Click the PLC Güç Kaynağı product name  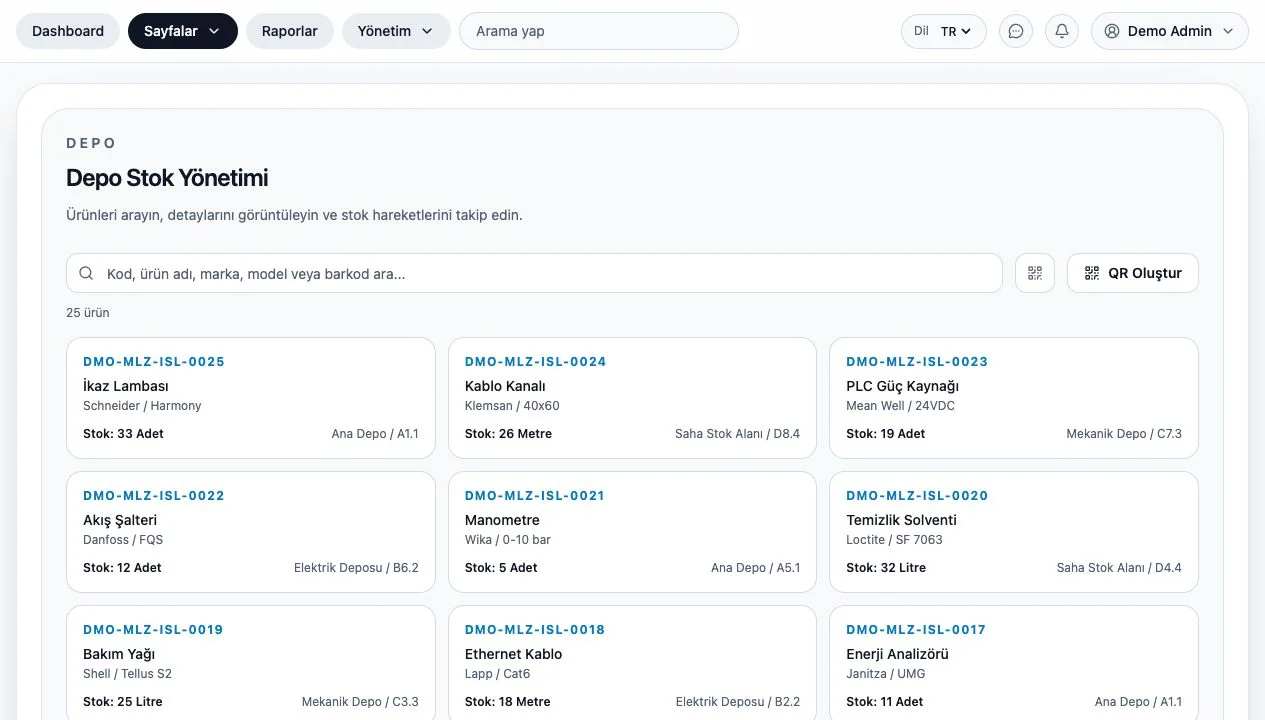[x=903, y=386]
